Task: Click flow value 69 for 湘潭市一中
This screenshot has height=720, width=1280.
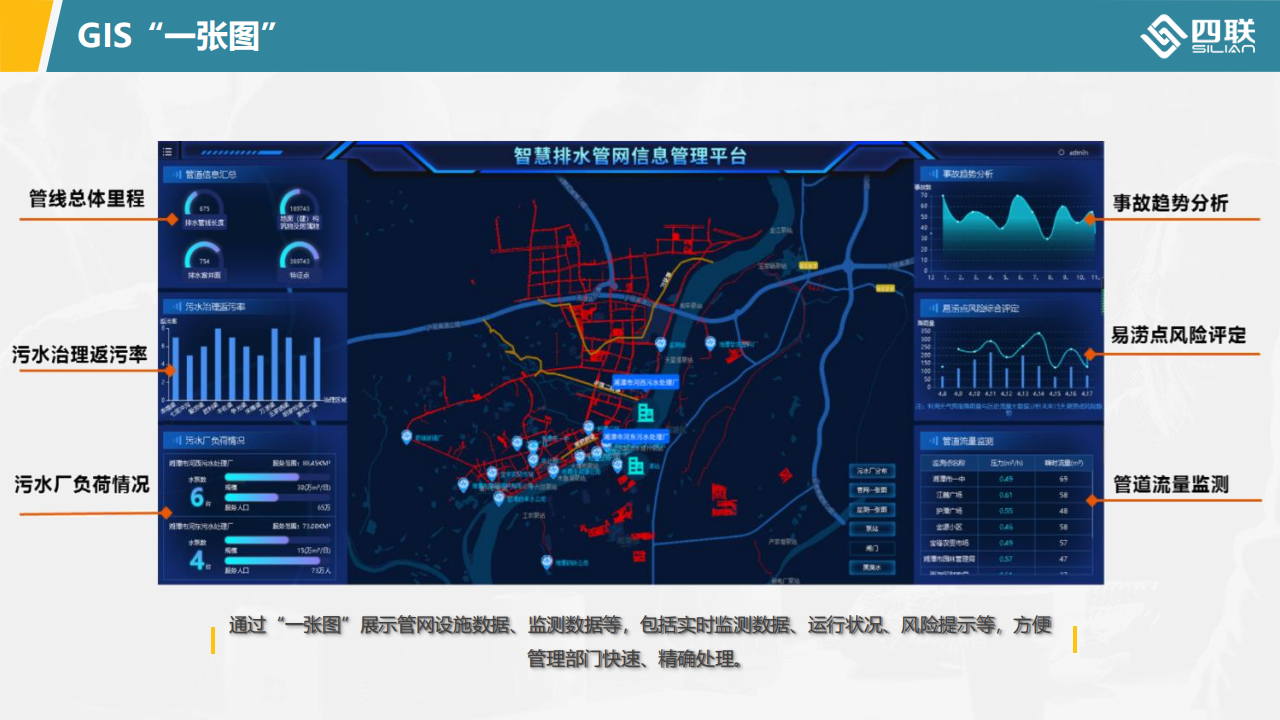Action: point(1064,479)
